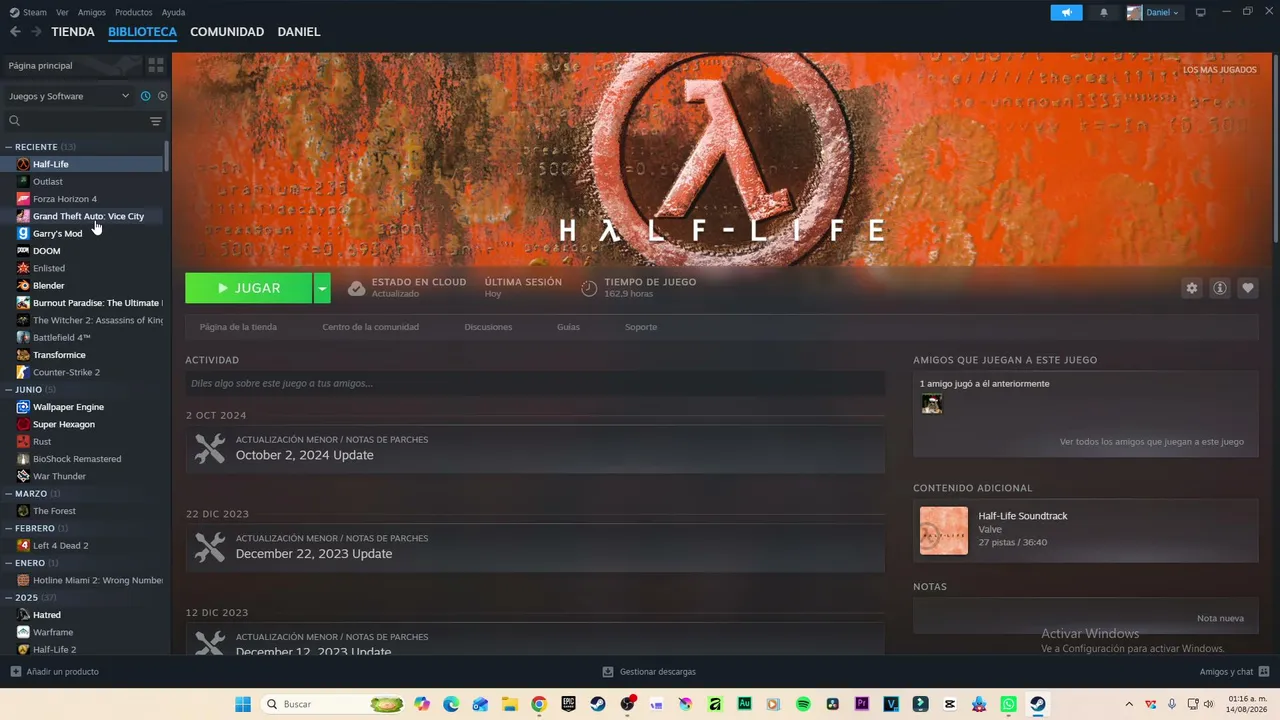This screenshot has width=1280, height=720.
Task: Collapse the Marzo section
Action: 9,494
